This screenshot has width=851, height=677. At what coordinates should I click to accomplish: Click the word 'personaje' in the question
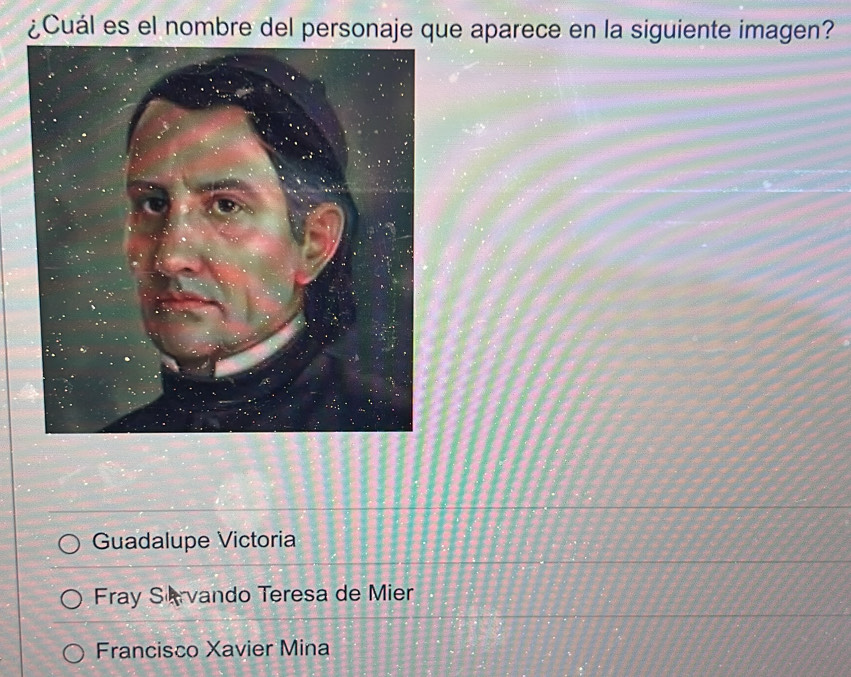click(357, 30)
